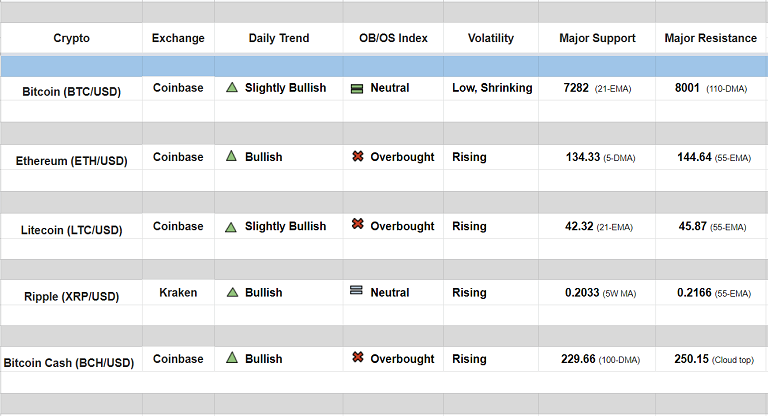Click Ethereum's red X overbought icon

(x=357, y=156)
